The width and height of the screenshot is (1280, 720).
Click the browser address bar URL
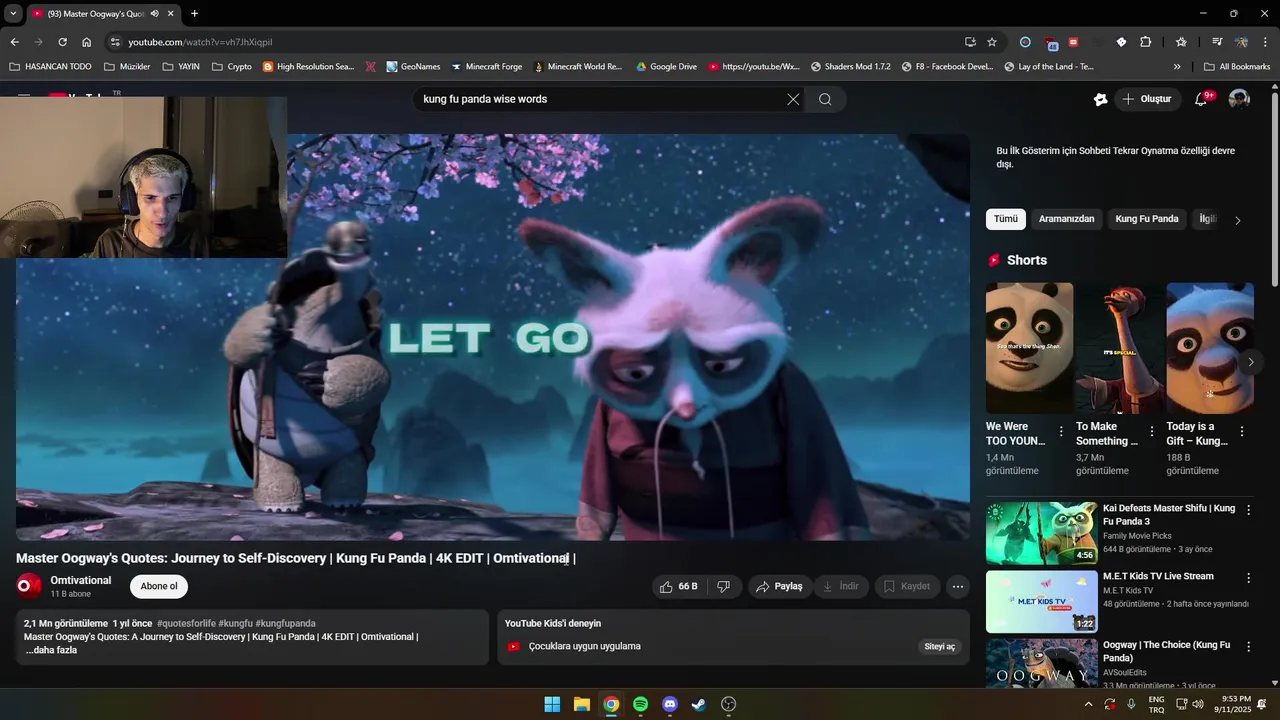(200, 42)
